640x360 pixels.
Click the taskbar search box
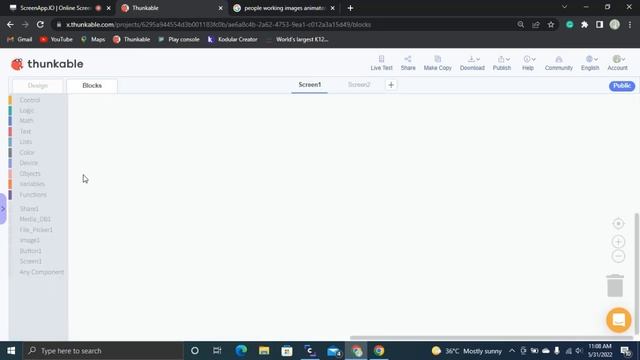point(103,351)
